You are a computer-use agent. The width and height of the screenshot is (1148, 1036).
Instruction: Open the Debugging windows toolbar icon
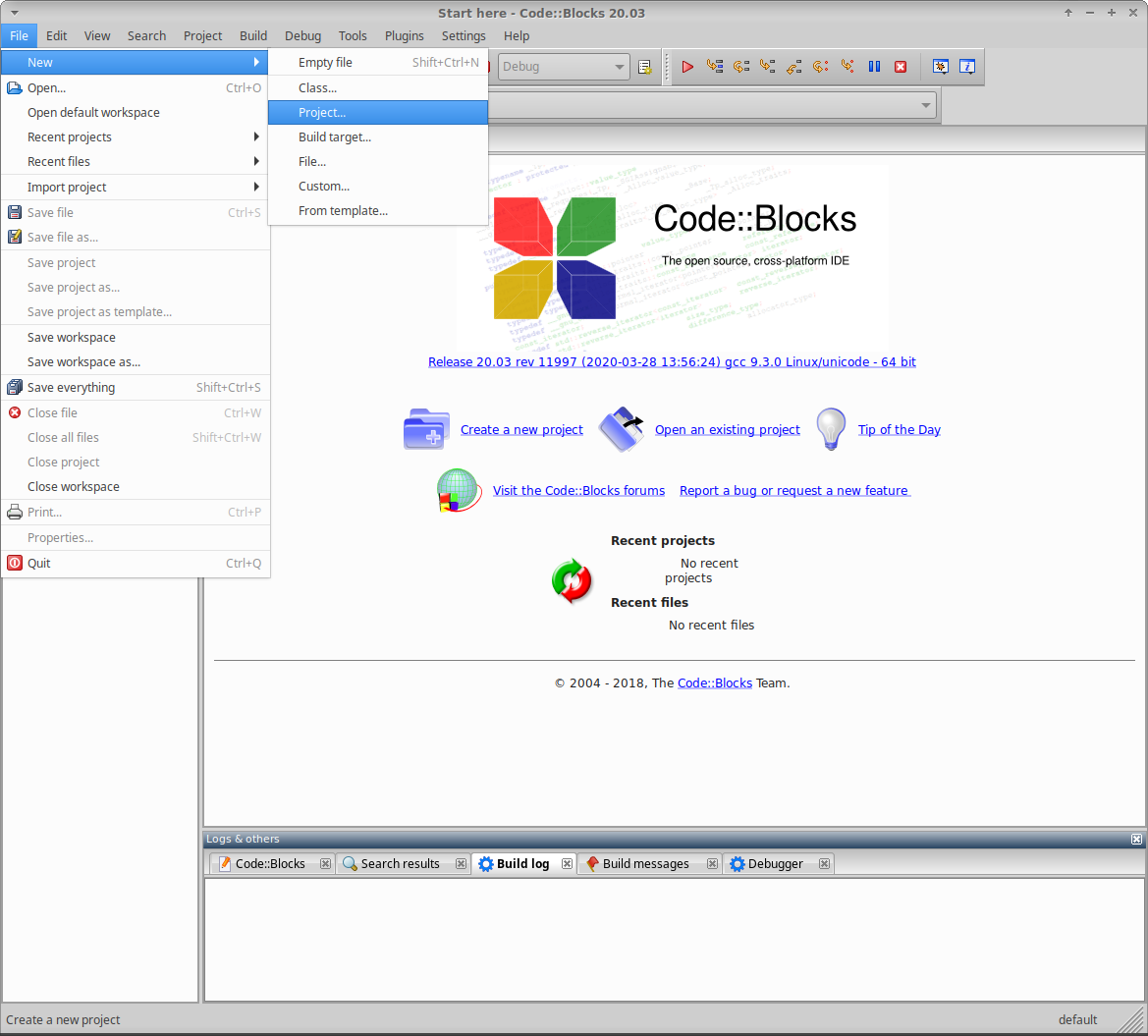(x=940, y=66)
